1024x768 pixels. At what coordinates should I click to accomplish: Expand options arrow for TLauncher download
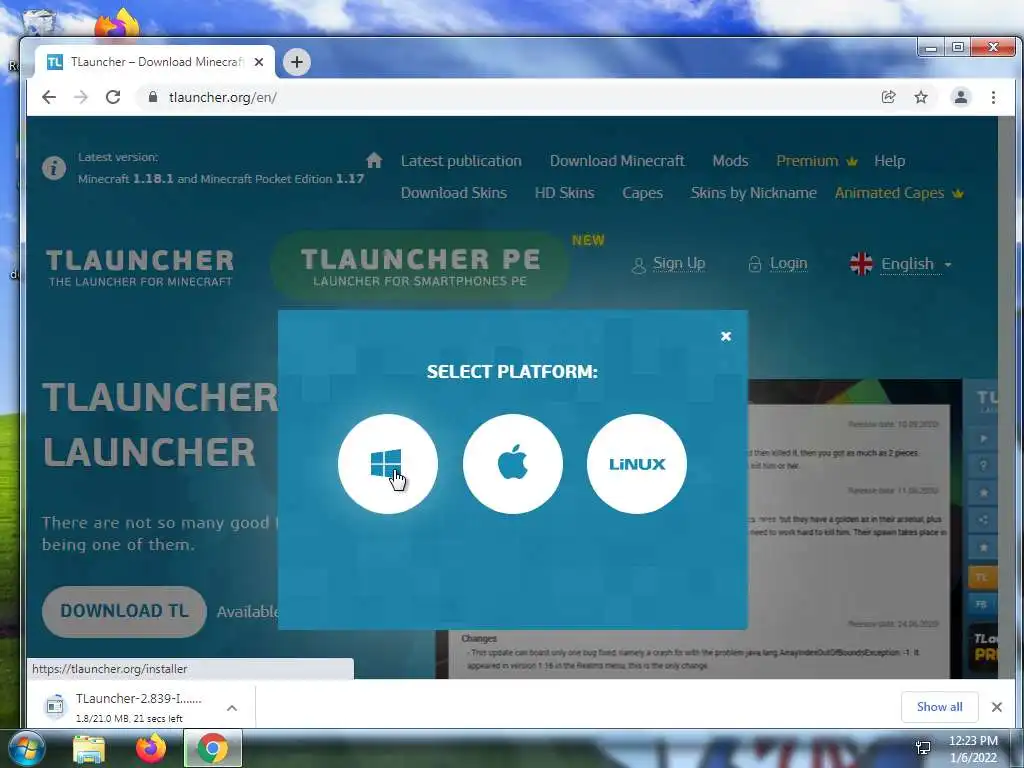[x=232, y=708]
